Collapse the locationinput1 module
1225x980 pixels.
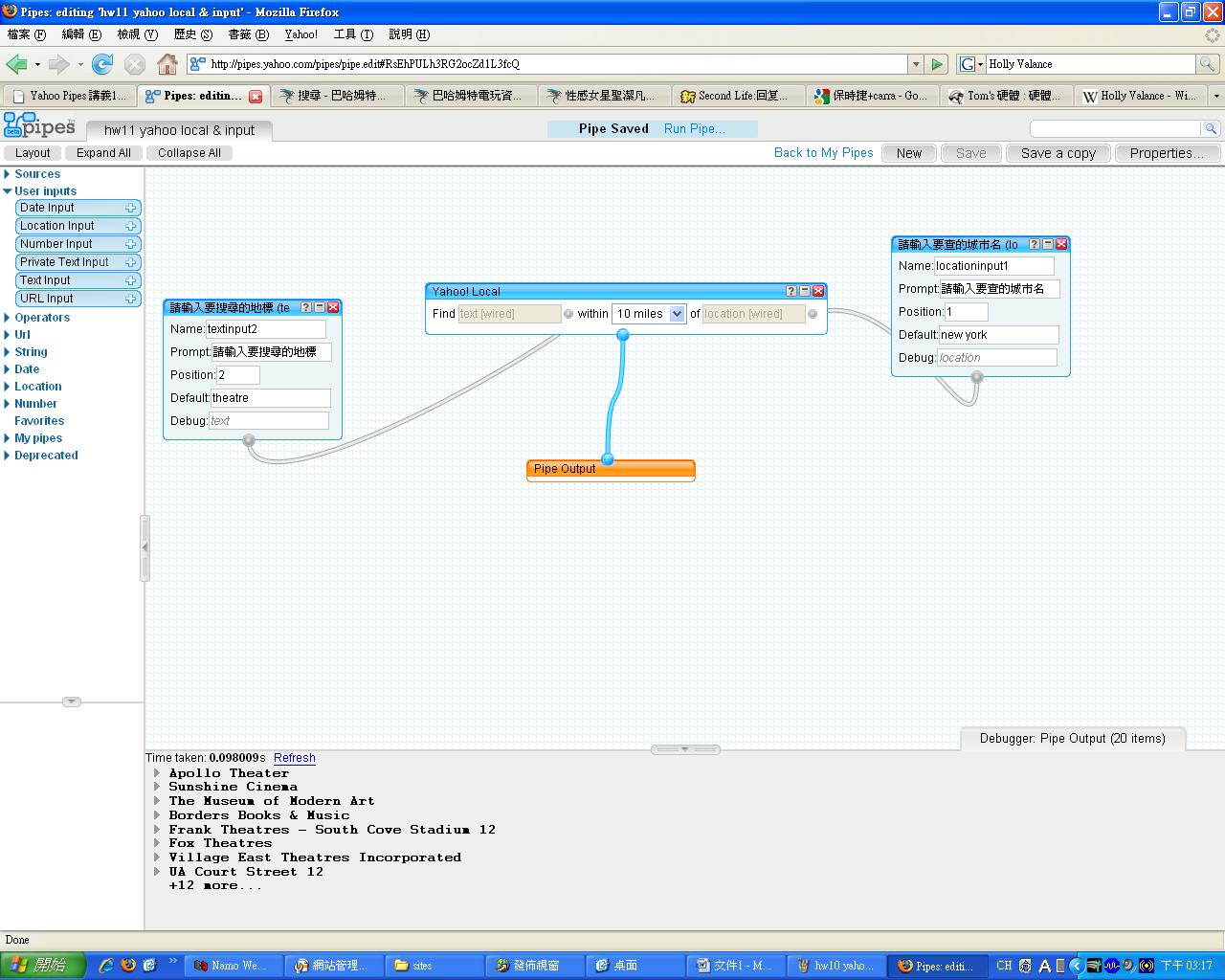(1048, 244)
